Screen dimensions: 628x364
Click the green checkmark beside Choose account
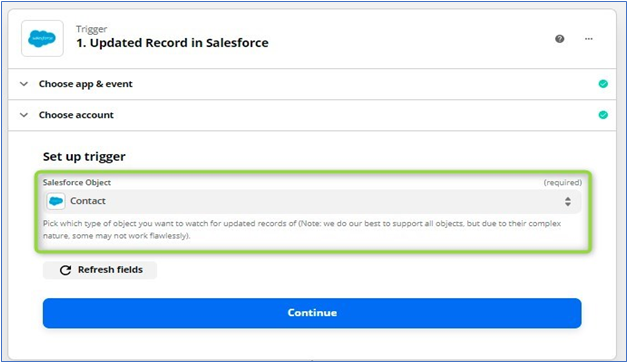point(603,115)
